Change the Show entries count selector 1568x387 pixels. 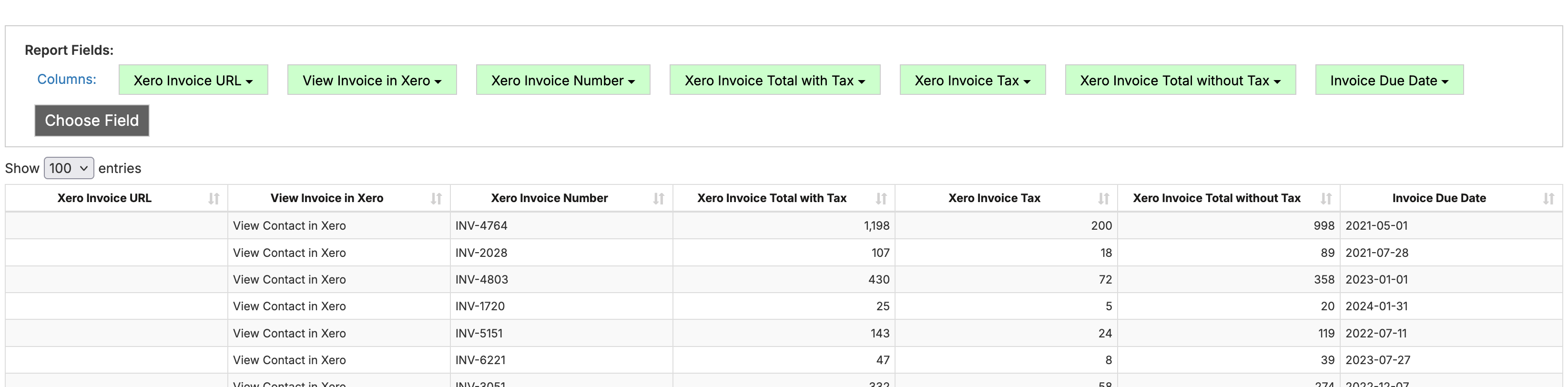point(69,169)
